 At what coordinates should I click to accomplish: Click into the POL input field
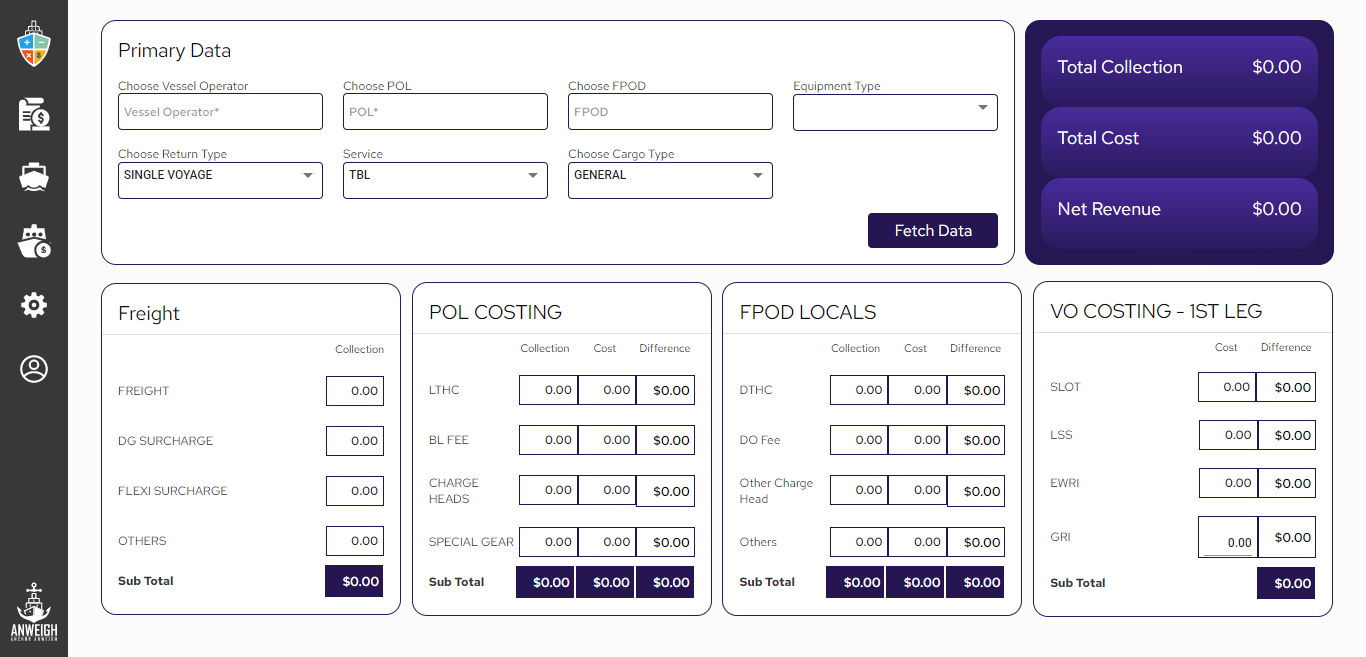tap(445, 112)
